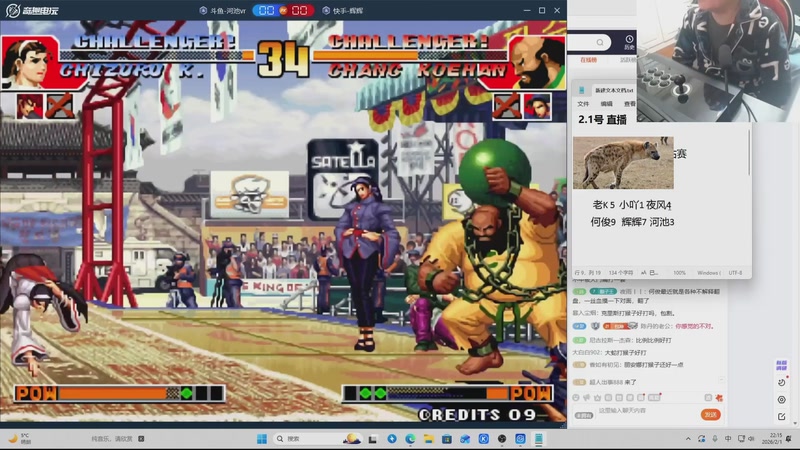The height and width of the screenshot is (450, 800).
Task: Click chat message '超人出事888 来了'
Action: [613, 382]
